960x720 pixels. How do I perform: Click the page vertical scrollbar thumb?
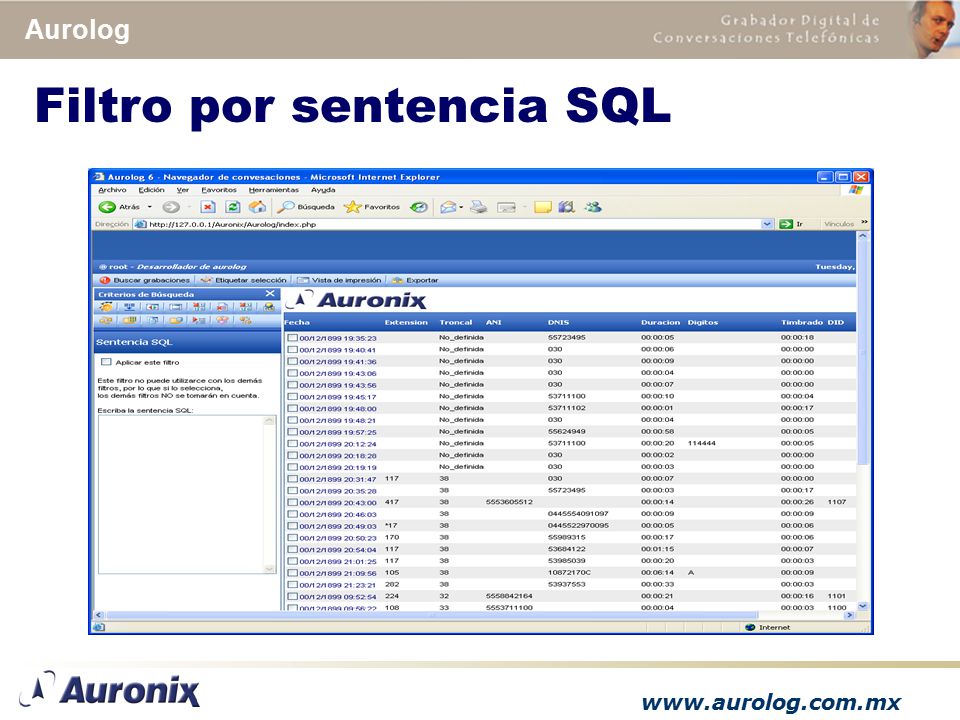(863, 353)
